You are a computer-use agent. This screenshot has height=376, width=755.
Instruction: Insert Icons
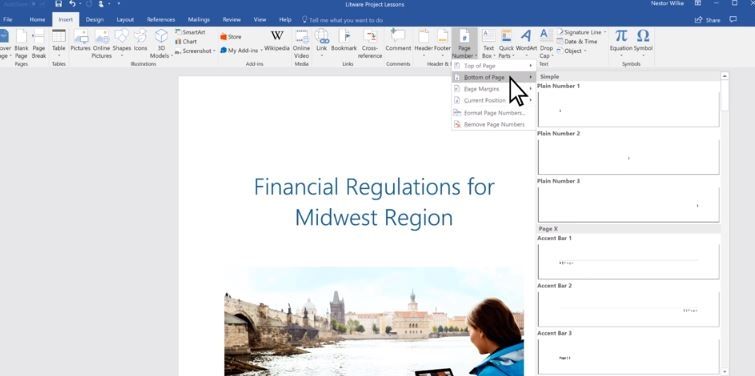(140, 41)
